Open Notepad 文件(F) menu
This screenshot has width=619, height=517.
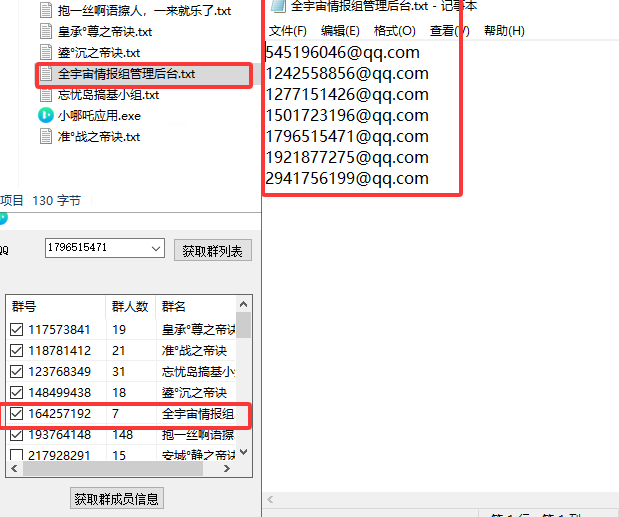287,31
